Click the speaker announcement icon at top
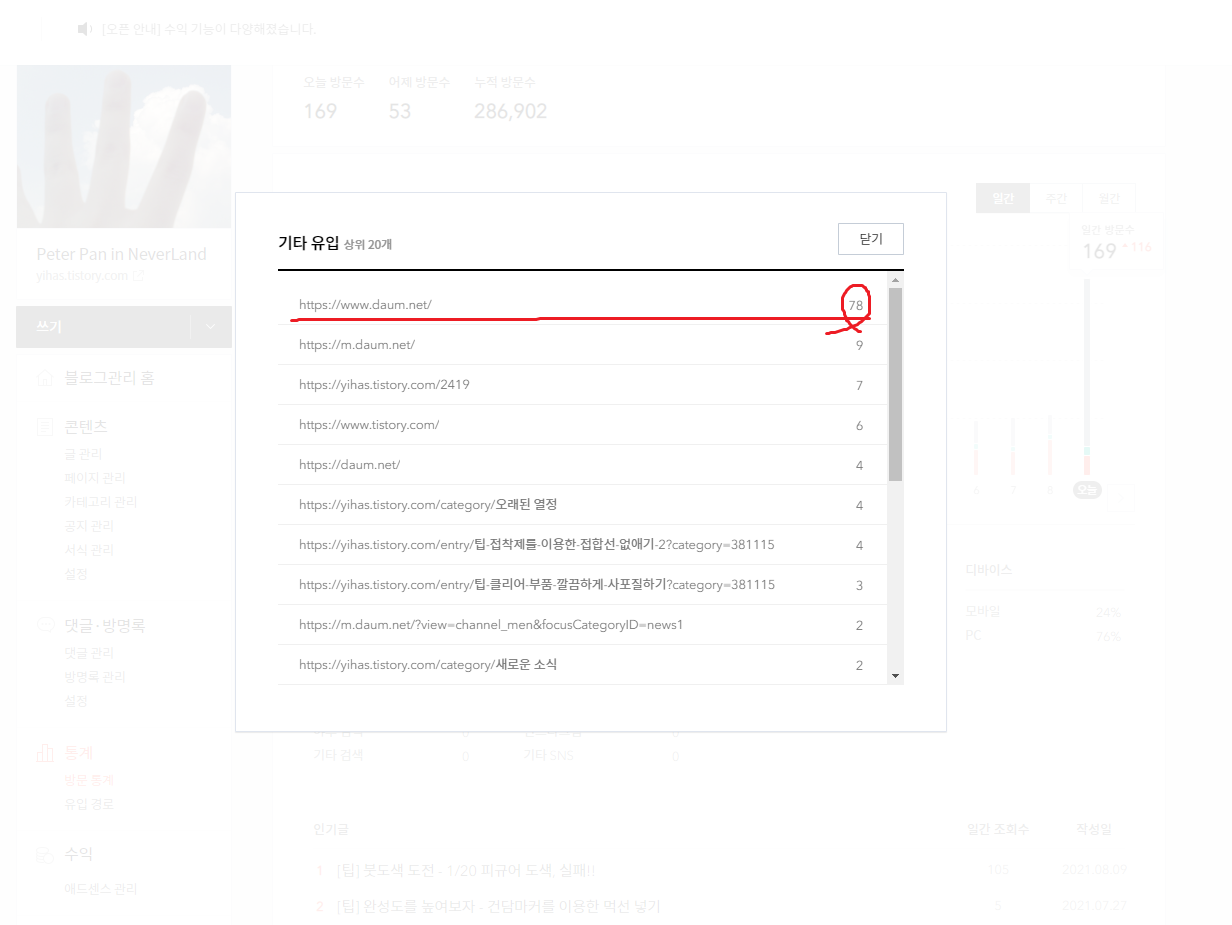Image resolution: width=1232 pixels, height=925 pixels. click(85, 29)
